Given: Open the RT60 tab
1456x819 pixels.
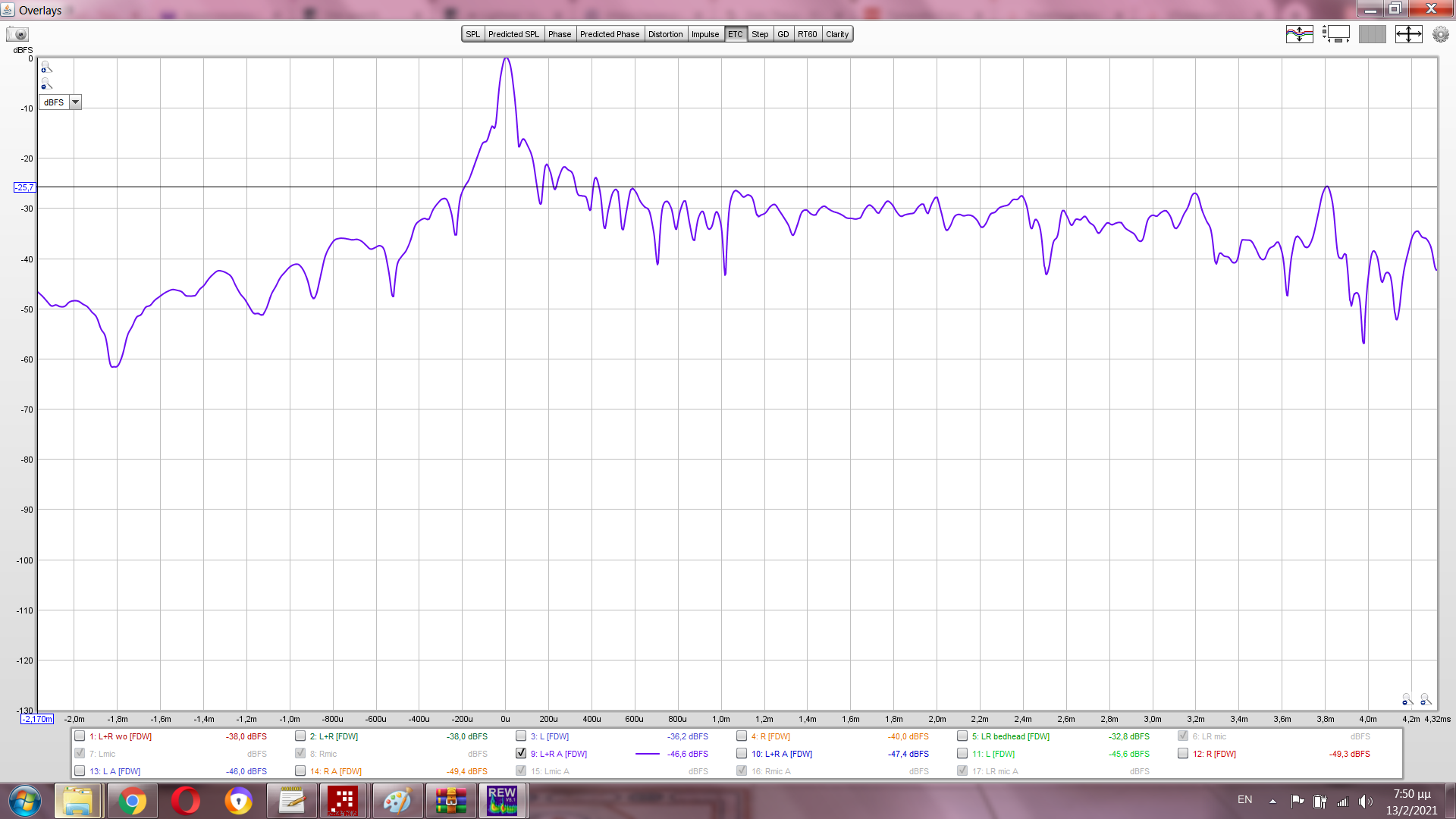Looking at the screenshot, I should pyautogui.click(x=807, y=34).
